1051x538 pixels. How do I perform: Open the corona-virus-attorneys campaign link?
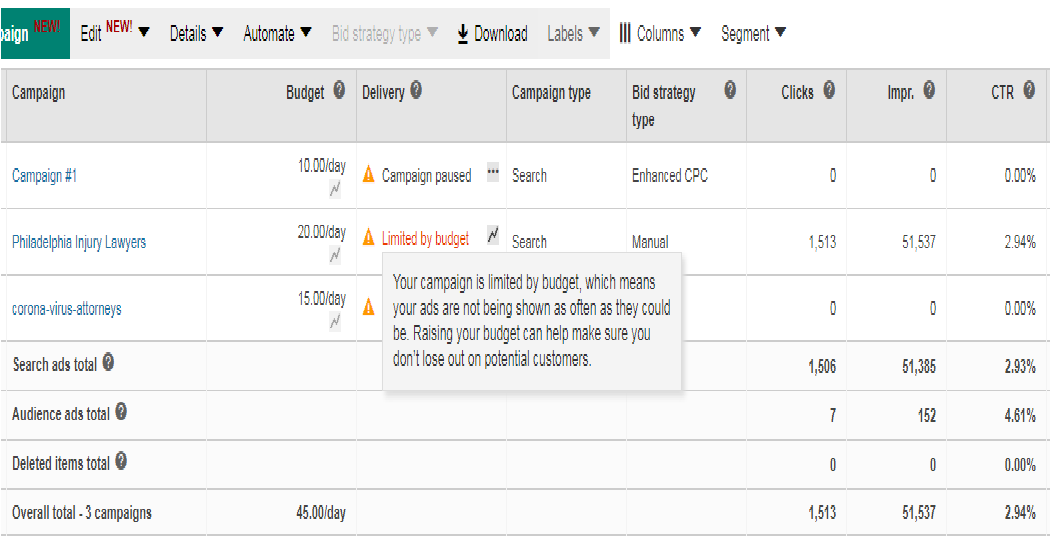click(x=67, y=309)
